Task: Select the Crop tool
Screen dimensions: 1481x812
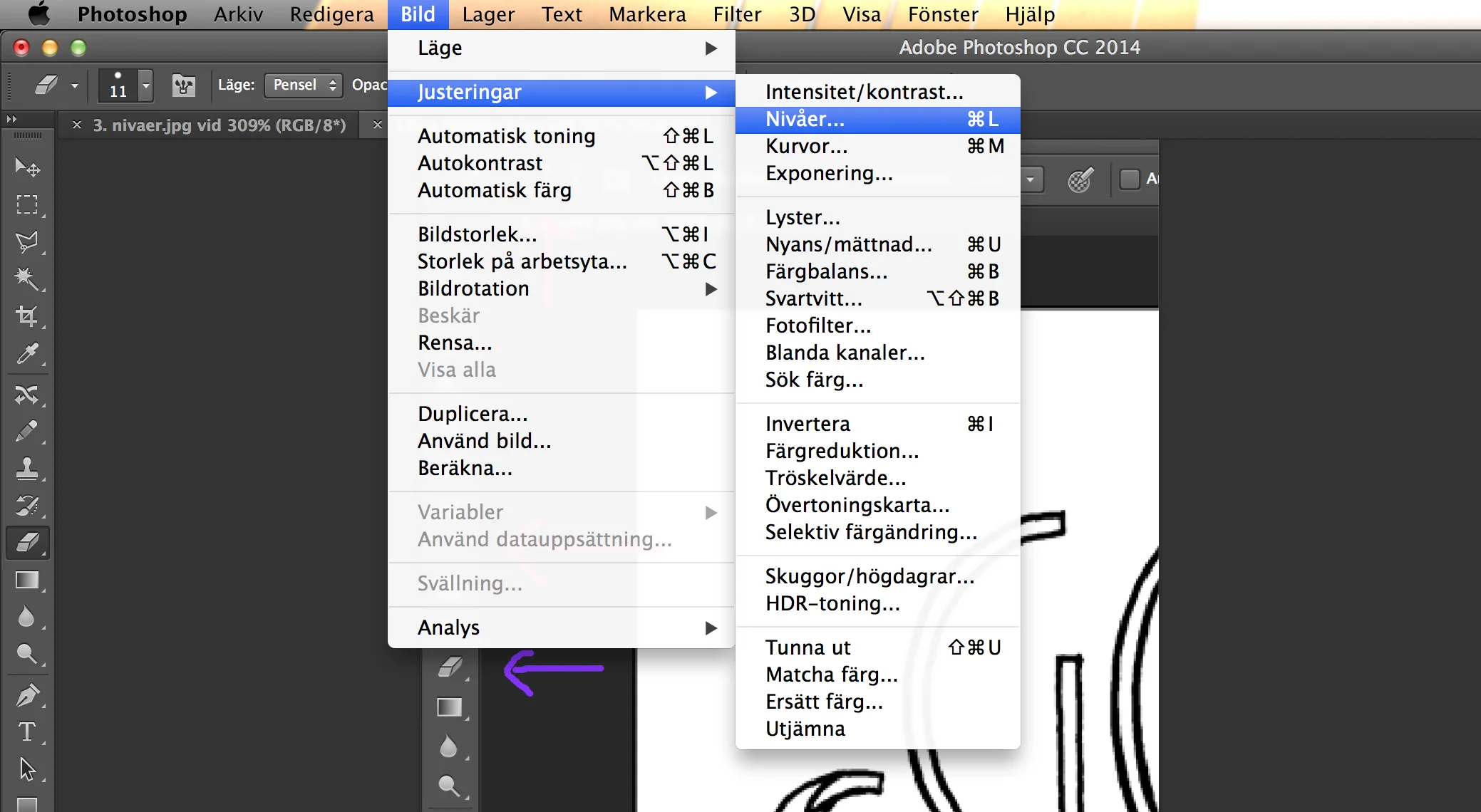Action: point(27,316)
